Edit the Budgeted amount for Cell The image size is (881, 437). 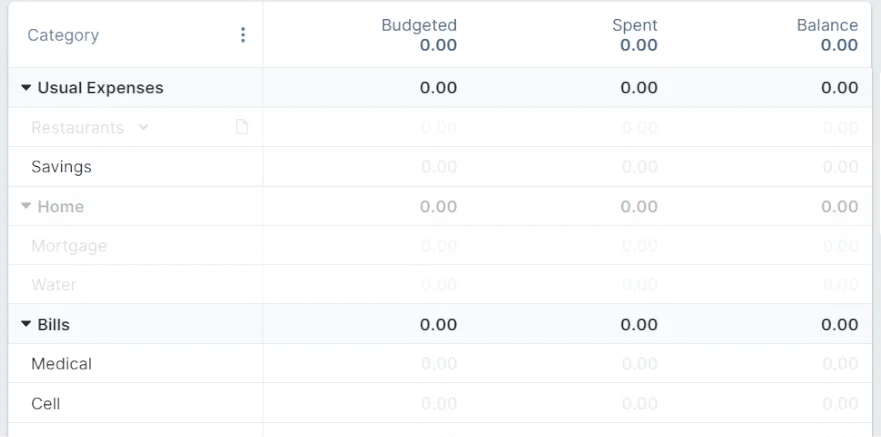tap(438, 404)
